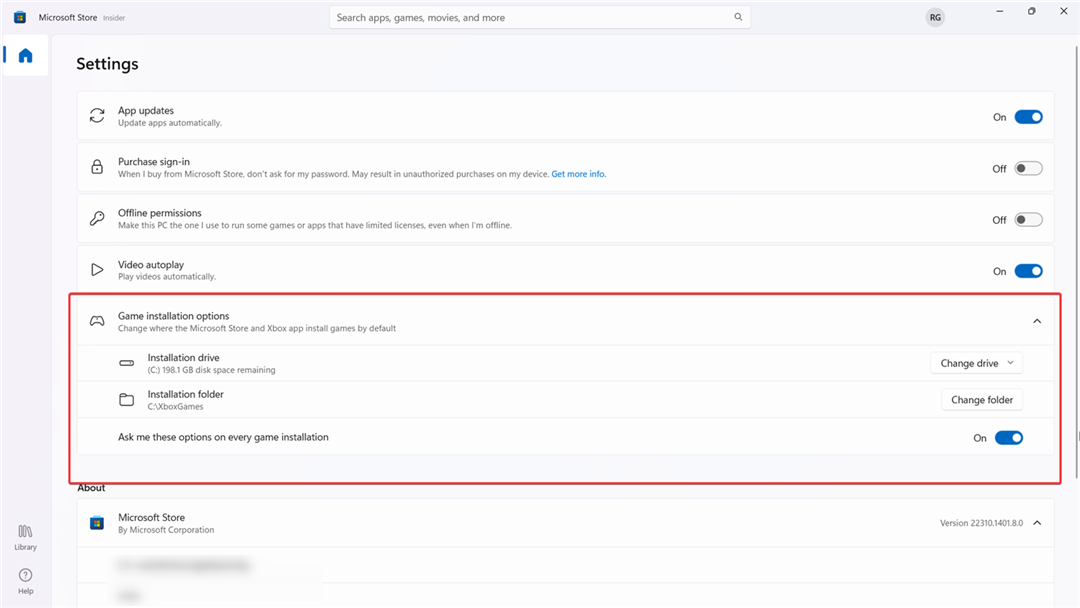1080x608 pixels.
Task: Collapse the Microsoft Store version details
Action: coord(1037,523)
